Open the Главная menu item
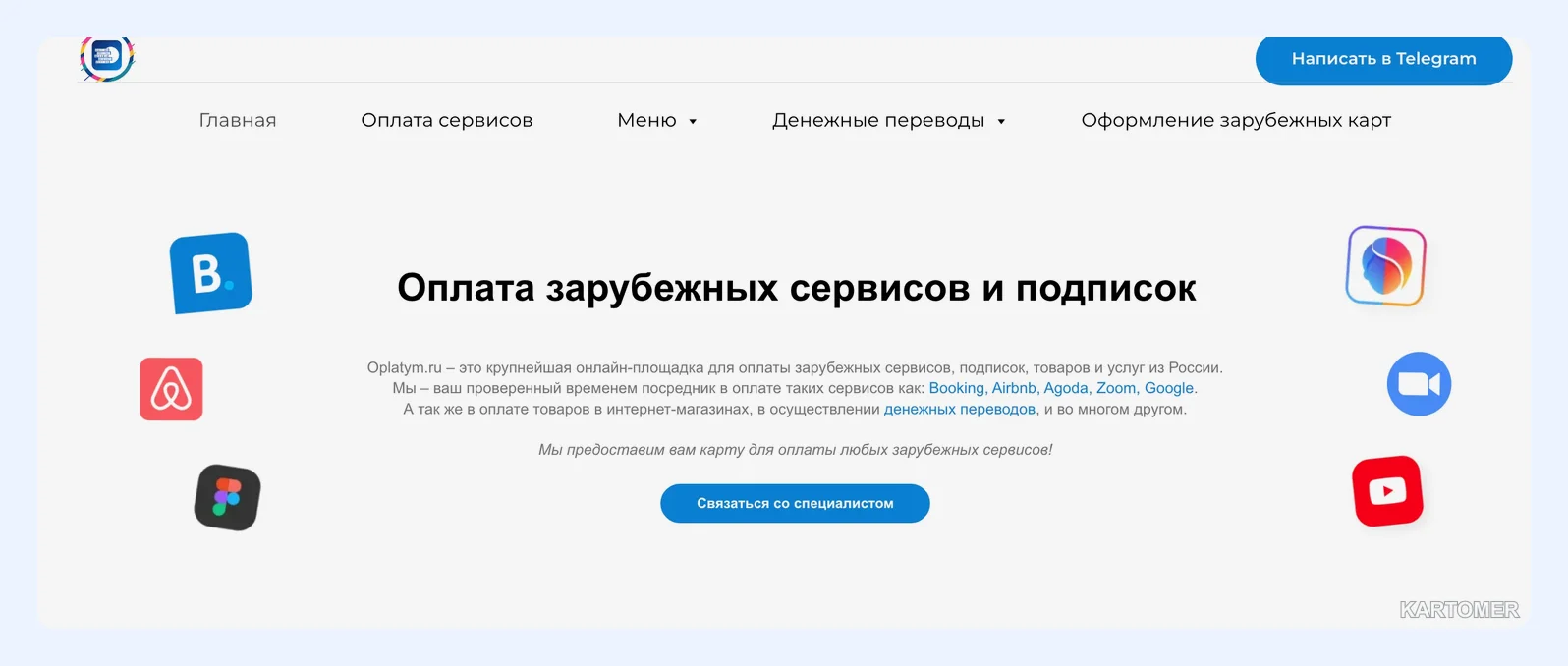Image resolution: width=1568 pixels, height=666 pixels. pyautogui.click(x=238, y=120)
